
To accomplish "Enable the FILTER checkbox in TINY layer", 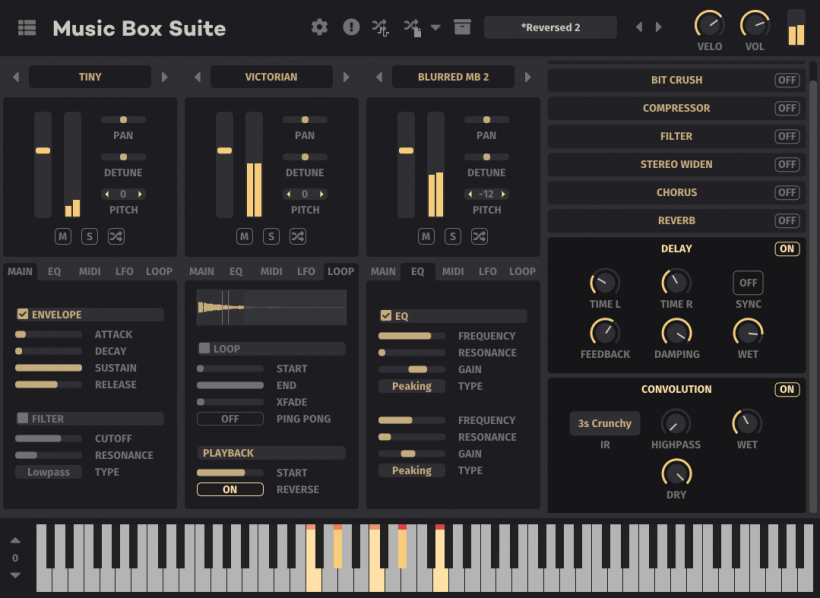I will coord(22,418).
